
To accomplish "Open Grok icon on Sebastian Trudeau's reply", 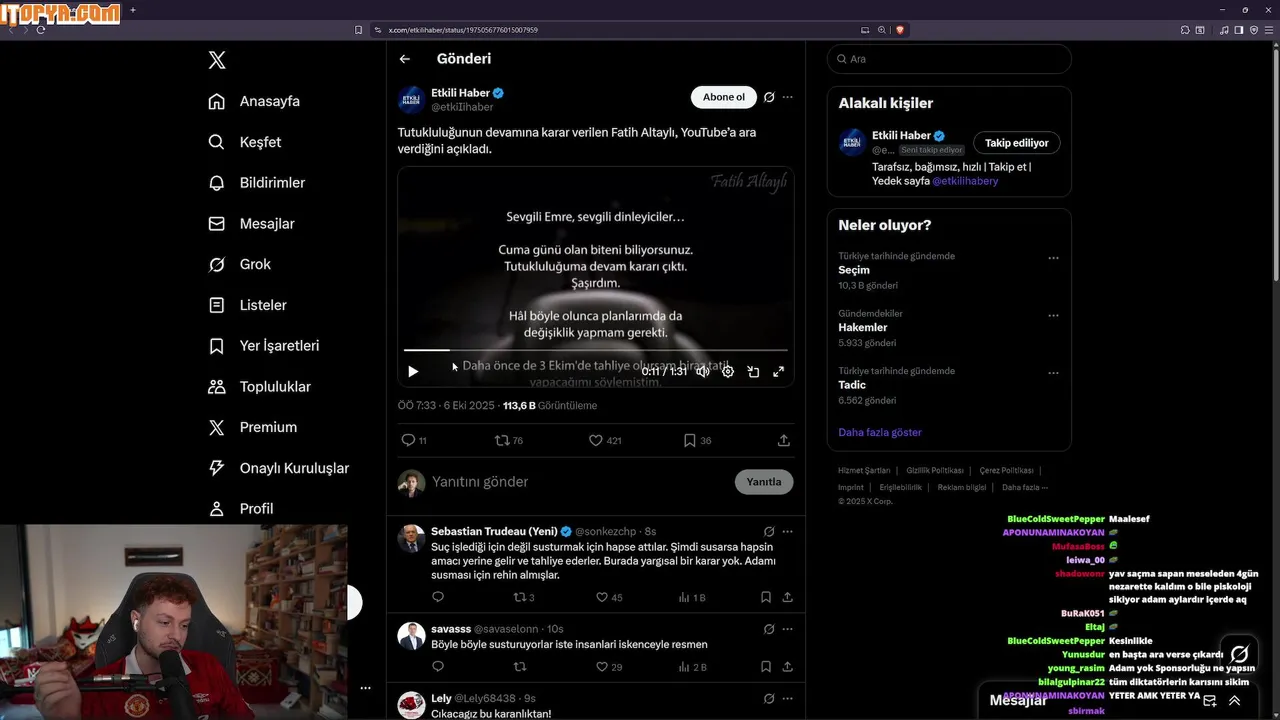I will tap(769, 531).
